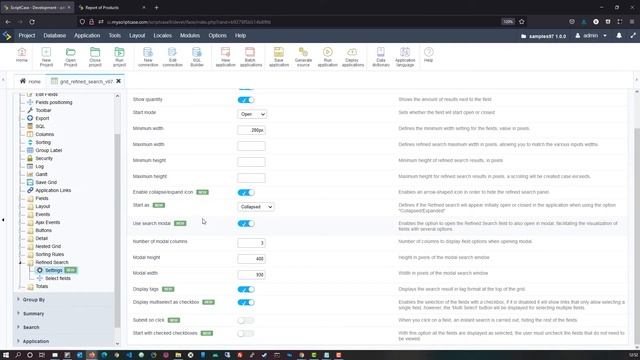
Task: Click the Open Project icon
Action: click(x=70, y=57)
